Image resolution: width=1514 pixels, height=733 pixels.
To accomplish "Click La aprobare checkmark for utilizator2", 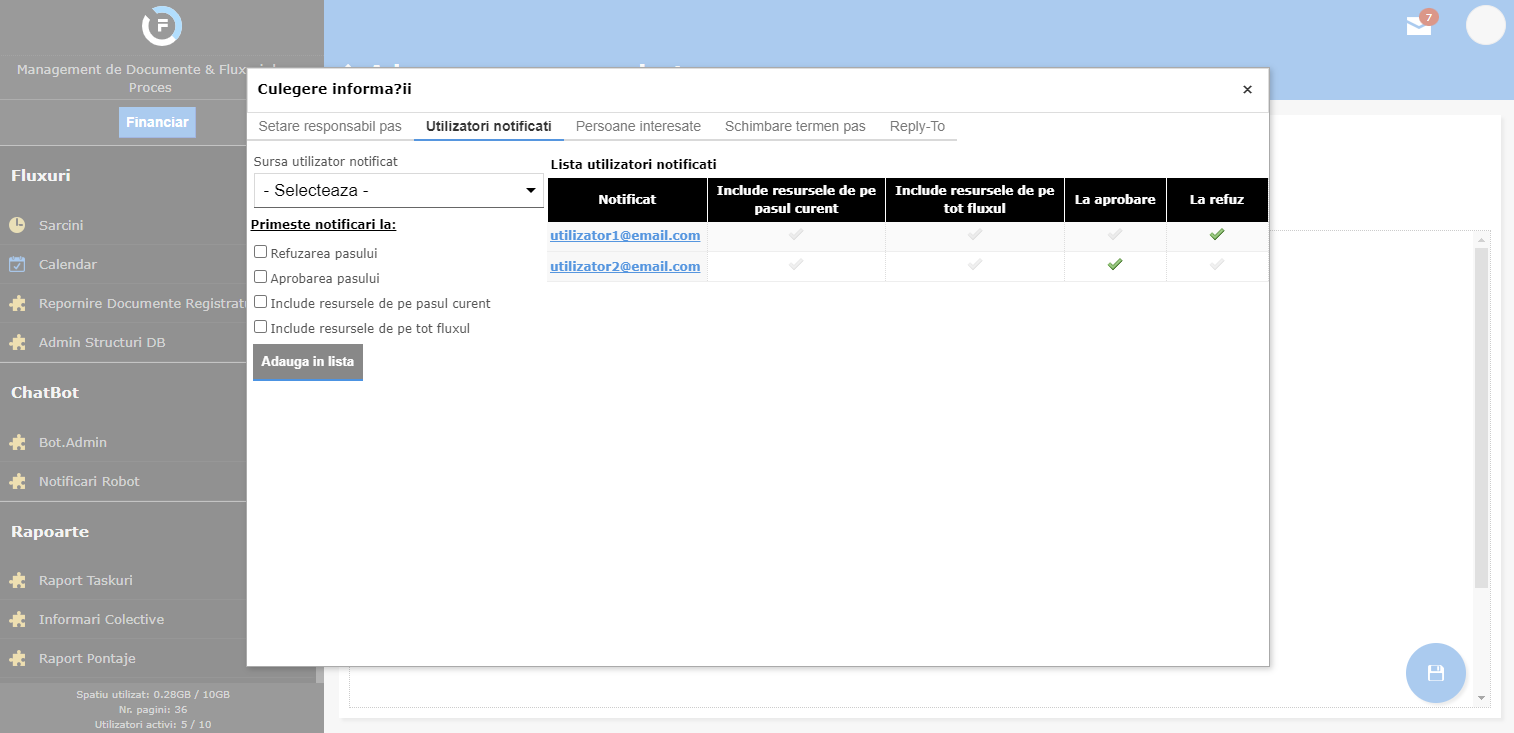I will pyautogui.click(x=1115, y=264).
